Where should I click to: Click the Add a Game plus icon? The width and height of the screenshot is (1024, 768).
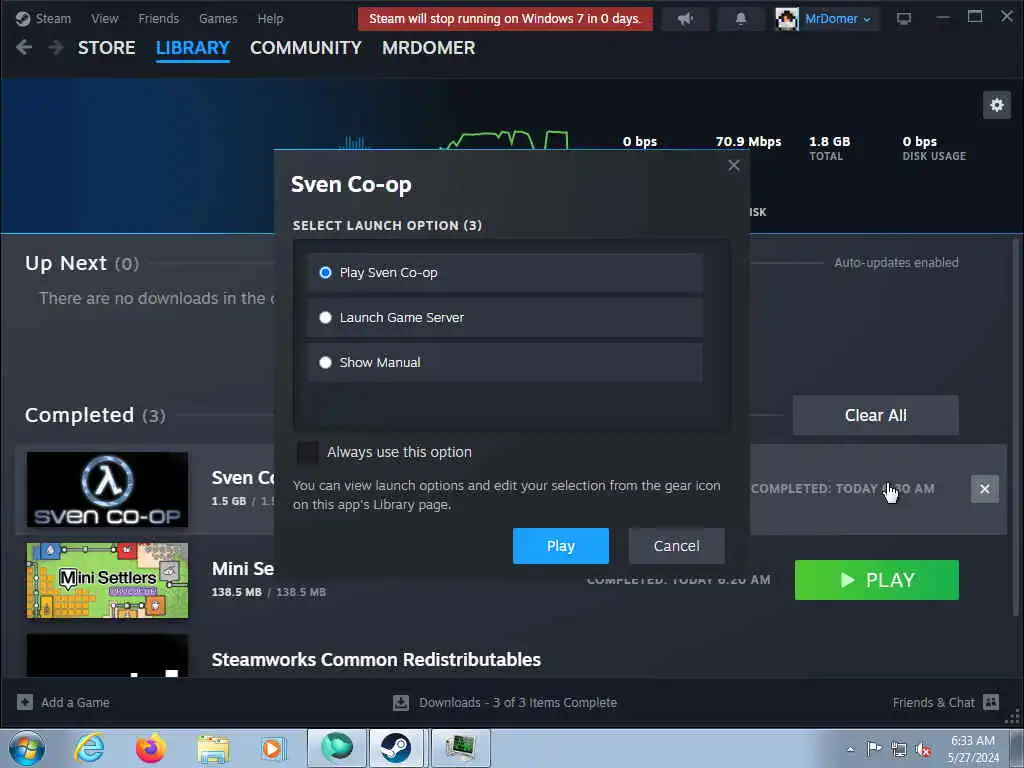tap(25, 702)
